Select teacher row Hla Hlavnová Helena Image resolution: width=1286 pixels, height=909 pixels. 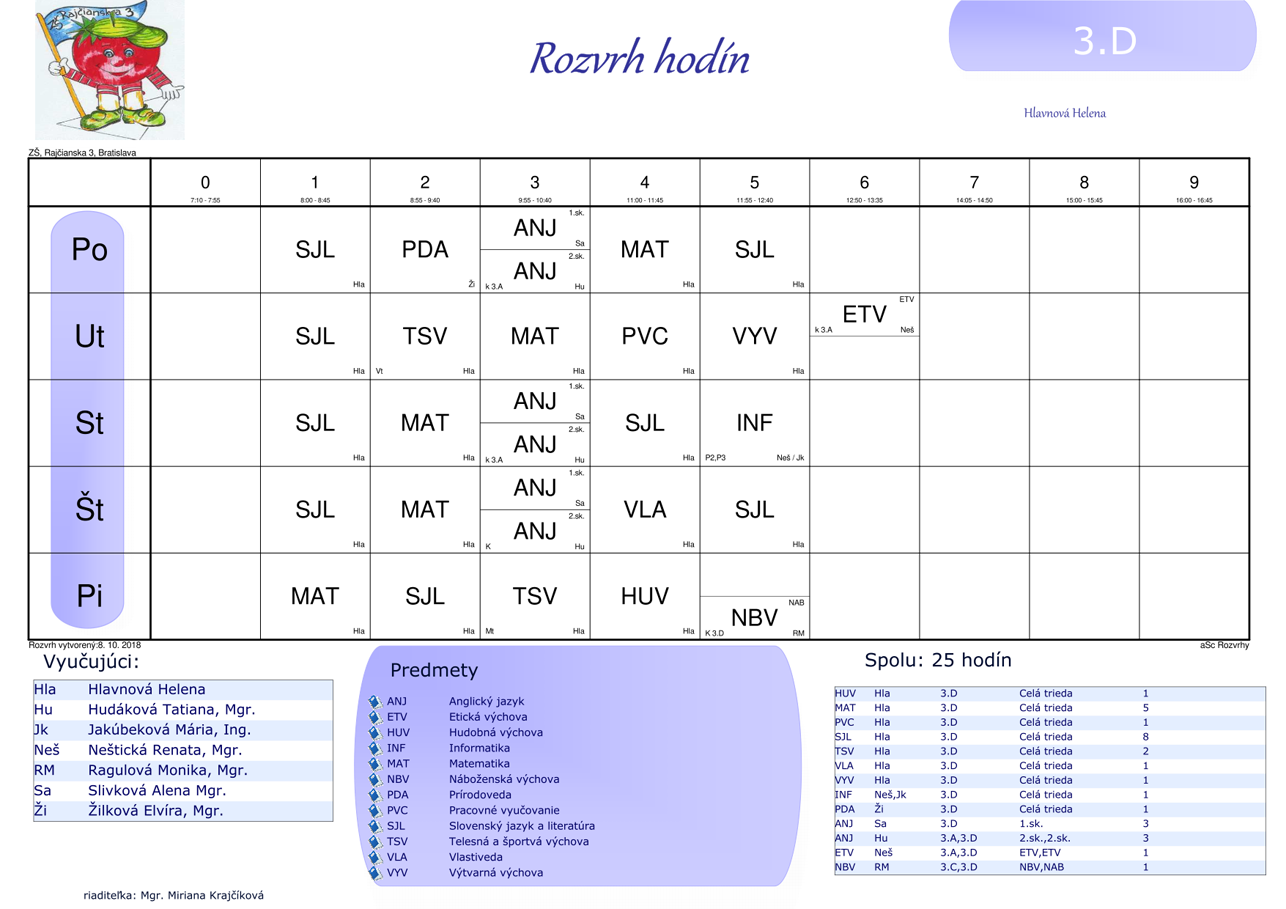click(x=183, y=690)
